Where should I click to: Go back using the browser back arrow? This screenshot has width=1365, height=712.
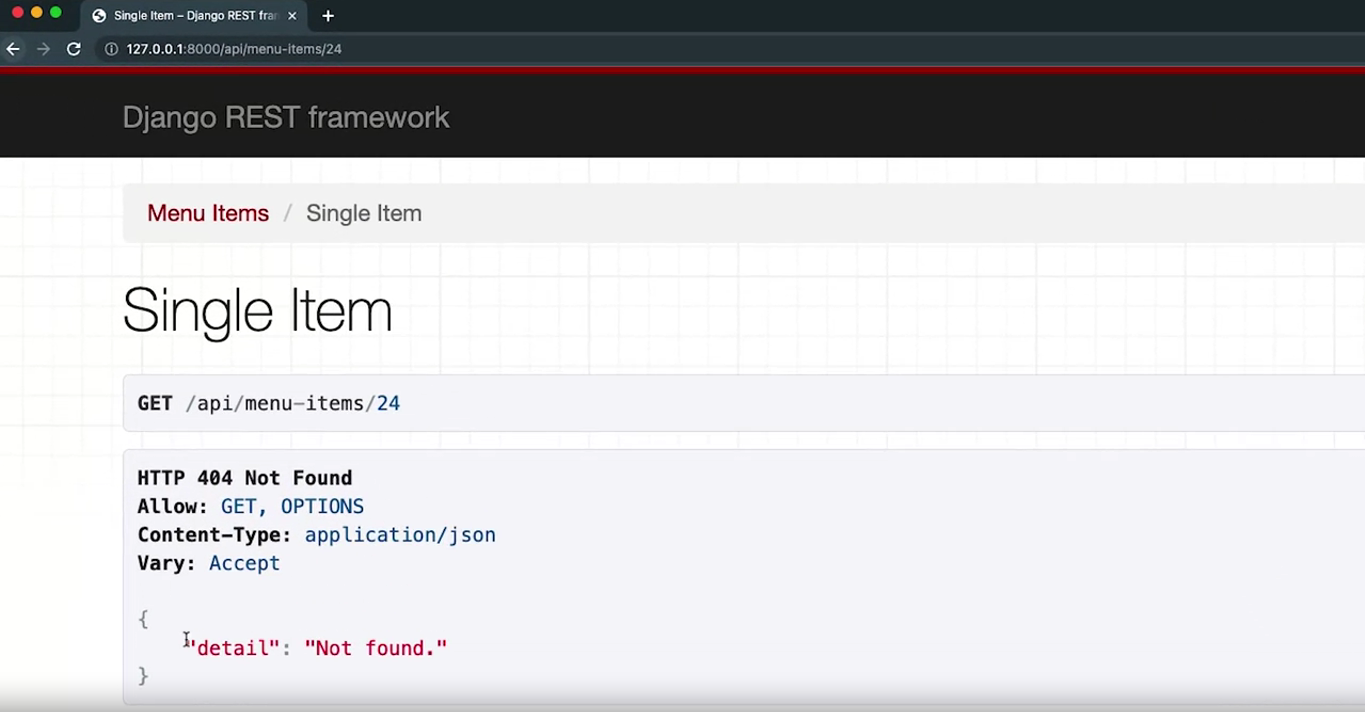point(13,49)
